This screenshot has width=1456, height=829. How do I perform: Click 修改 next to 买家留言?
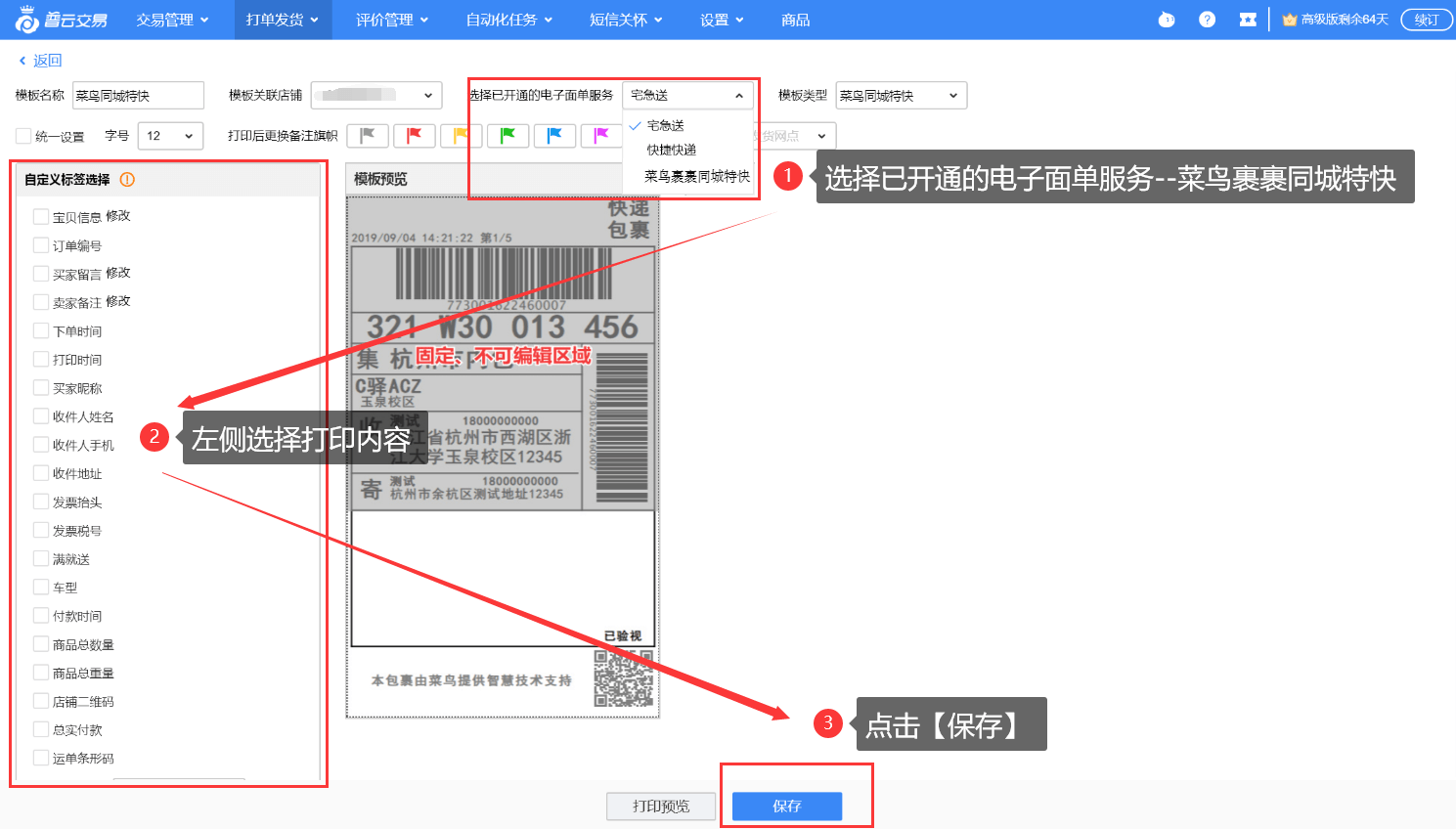pos(117,273)
